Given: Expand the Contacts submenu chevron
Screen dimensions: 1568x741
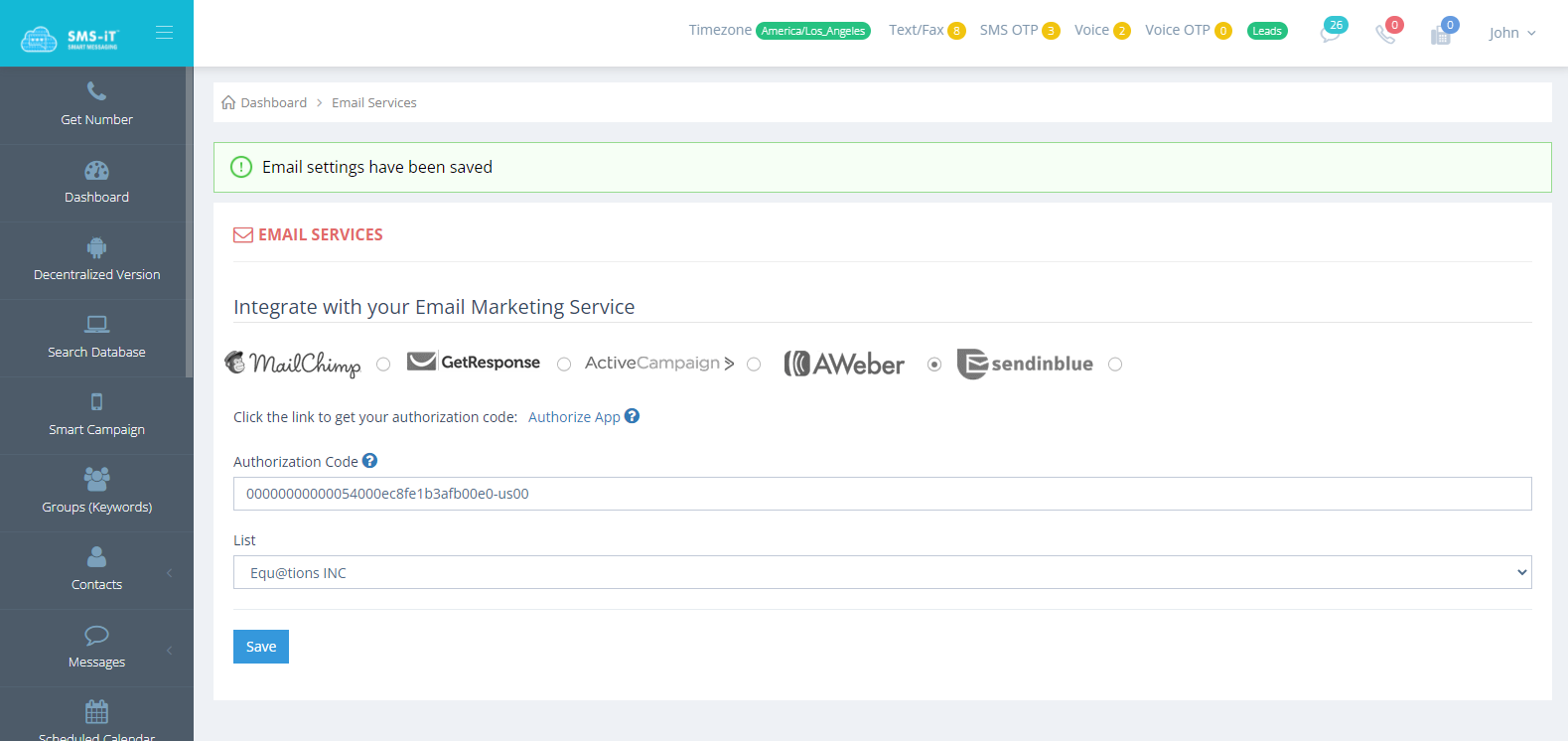Looking at the screenshot, I should coord(170,573).
